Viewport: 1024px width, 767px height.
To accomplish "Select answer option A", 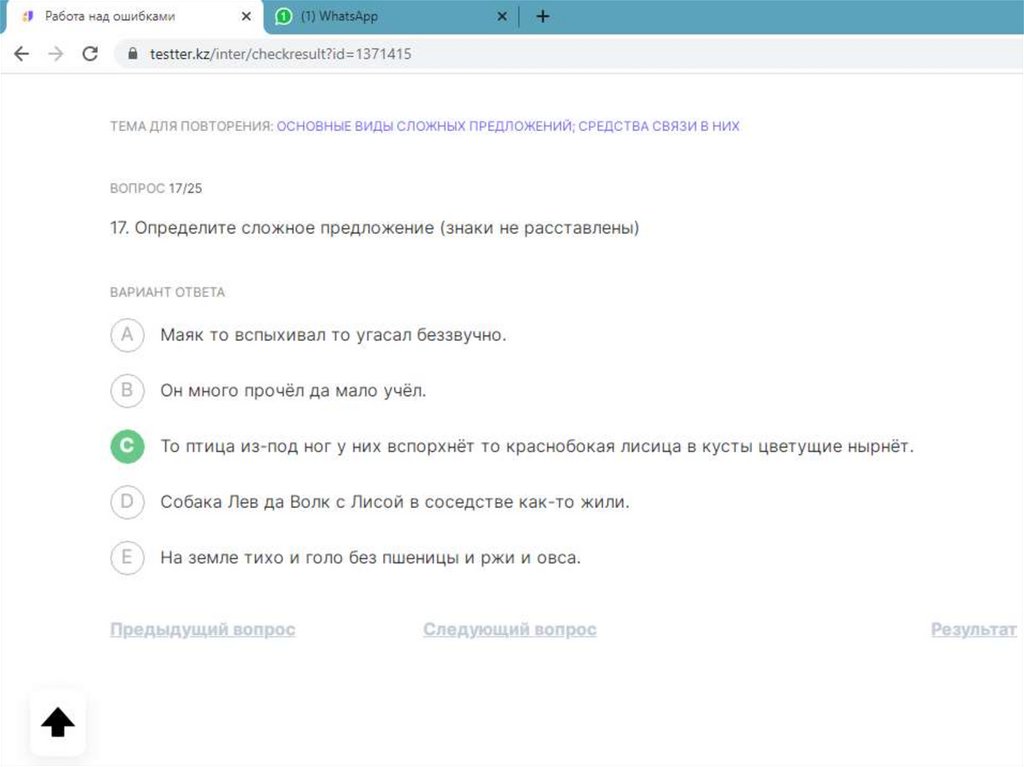I will pos(127,335).
